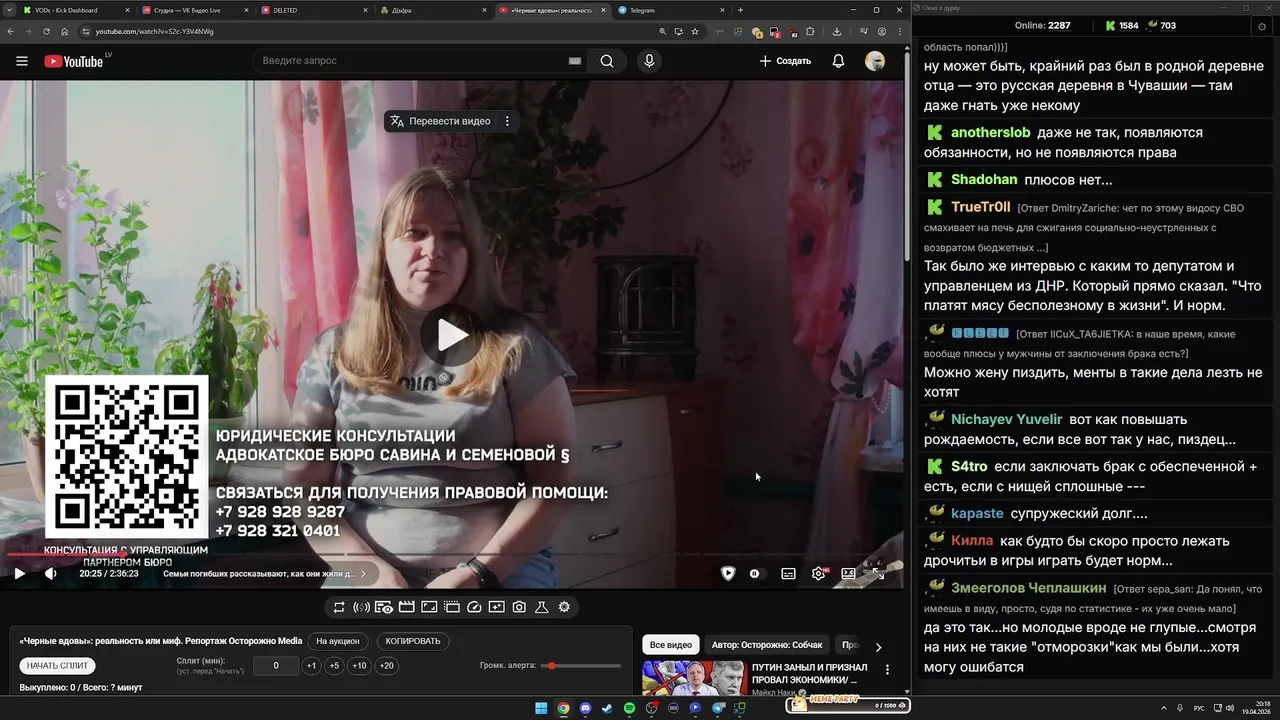Click username 'Shadohan' in chat
This screenshot has height=720, width=1280.
(984, 179)
